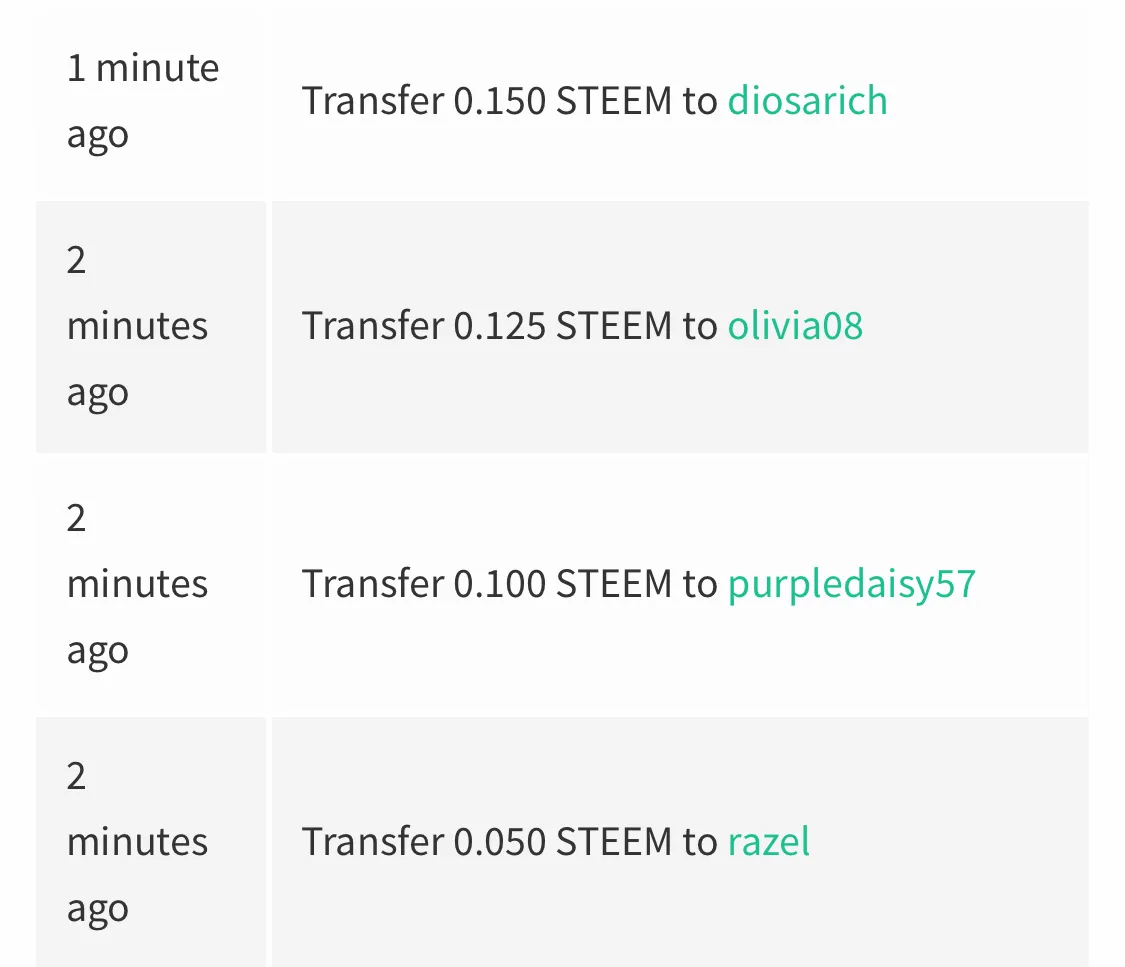Screen dimensions: 1125x967
Task: Open the diosarich account link
Action: [807, 100]
